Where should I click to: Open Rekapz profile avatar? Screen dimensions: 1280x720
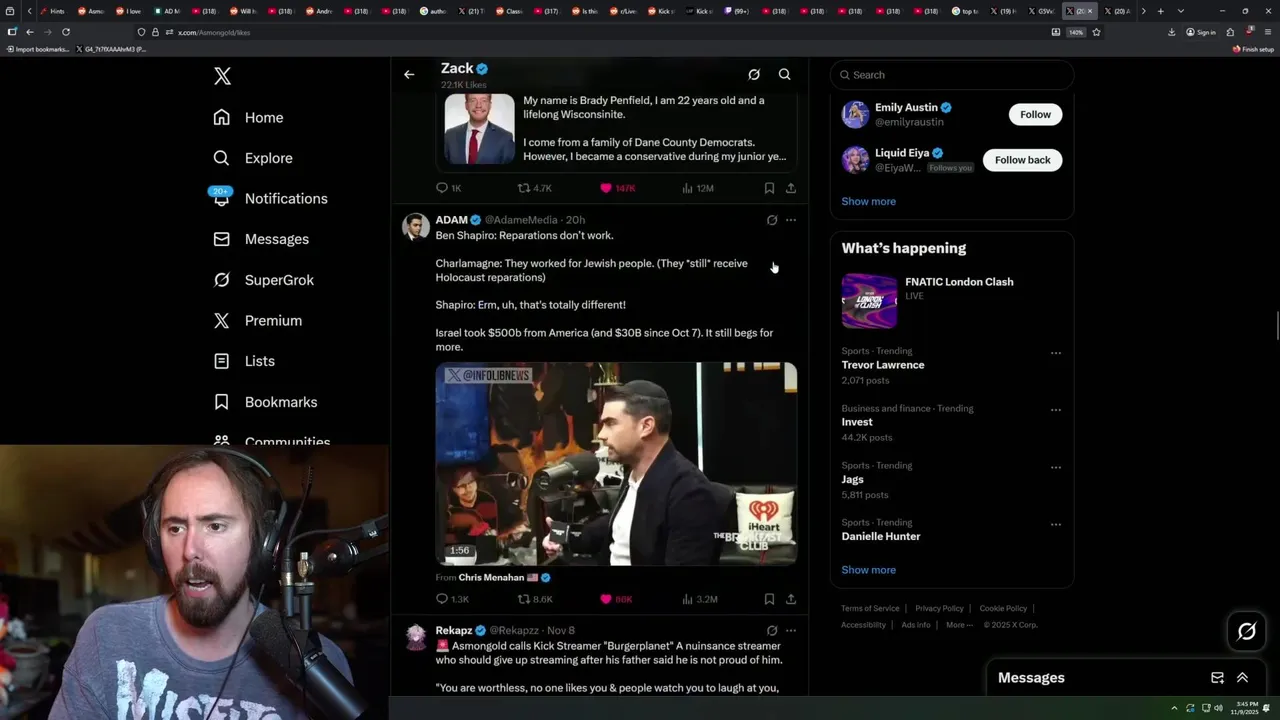click(x=415, y=637)
